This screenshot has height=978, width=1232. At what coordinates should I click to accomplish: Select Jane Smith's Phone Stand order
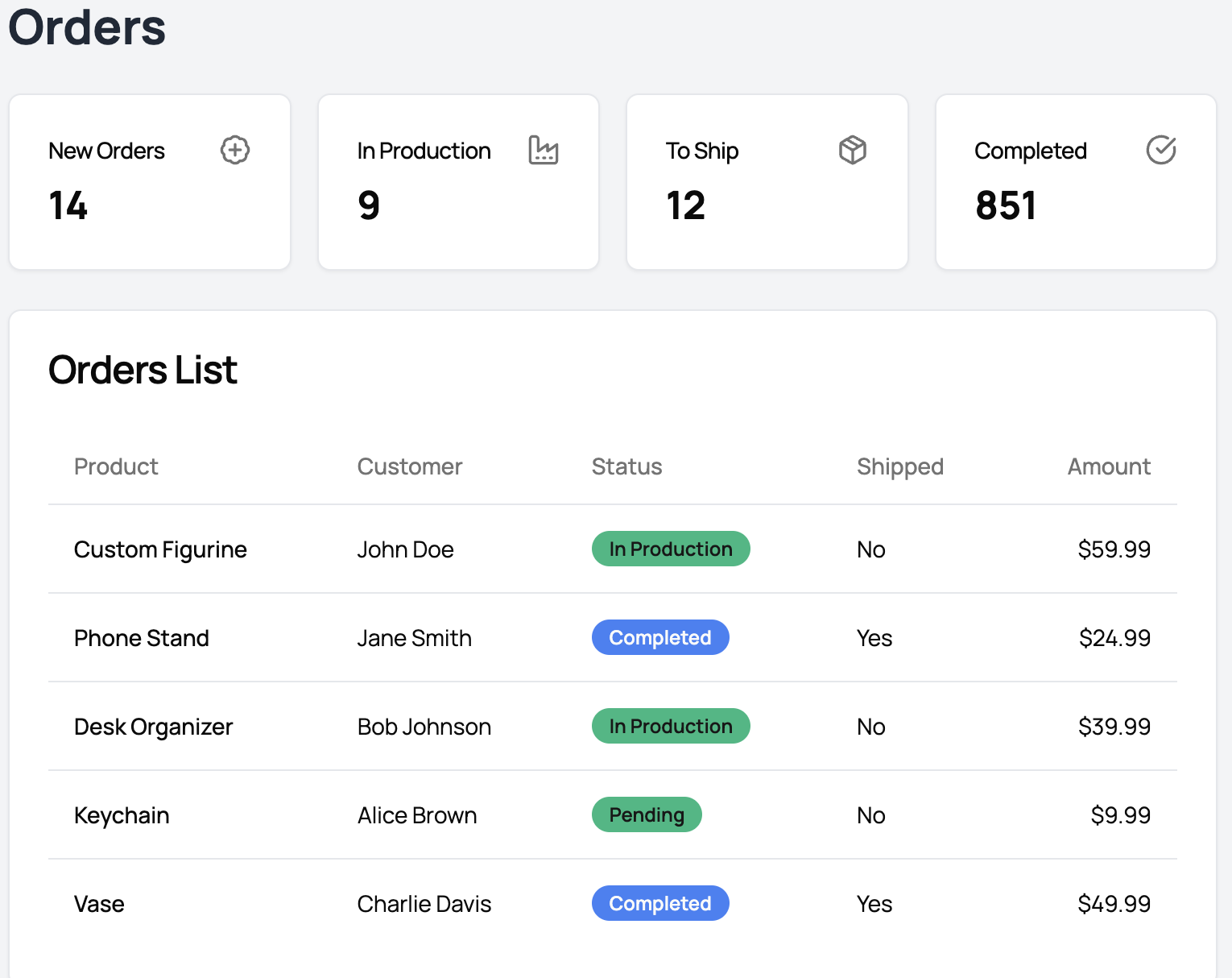click(414, 637)
